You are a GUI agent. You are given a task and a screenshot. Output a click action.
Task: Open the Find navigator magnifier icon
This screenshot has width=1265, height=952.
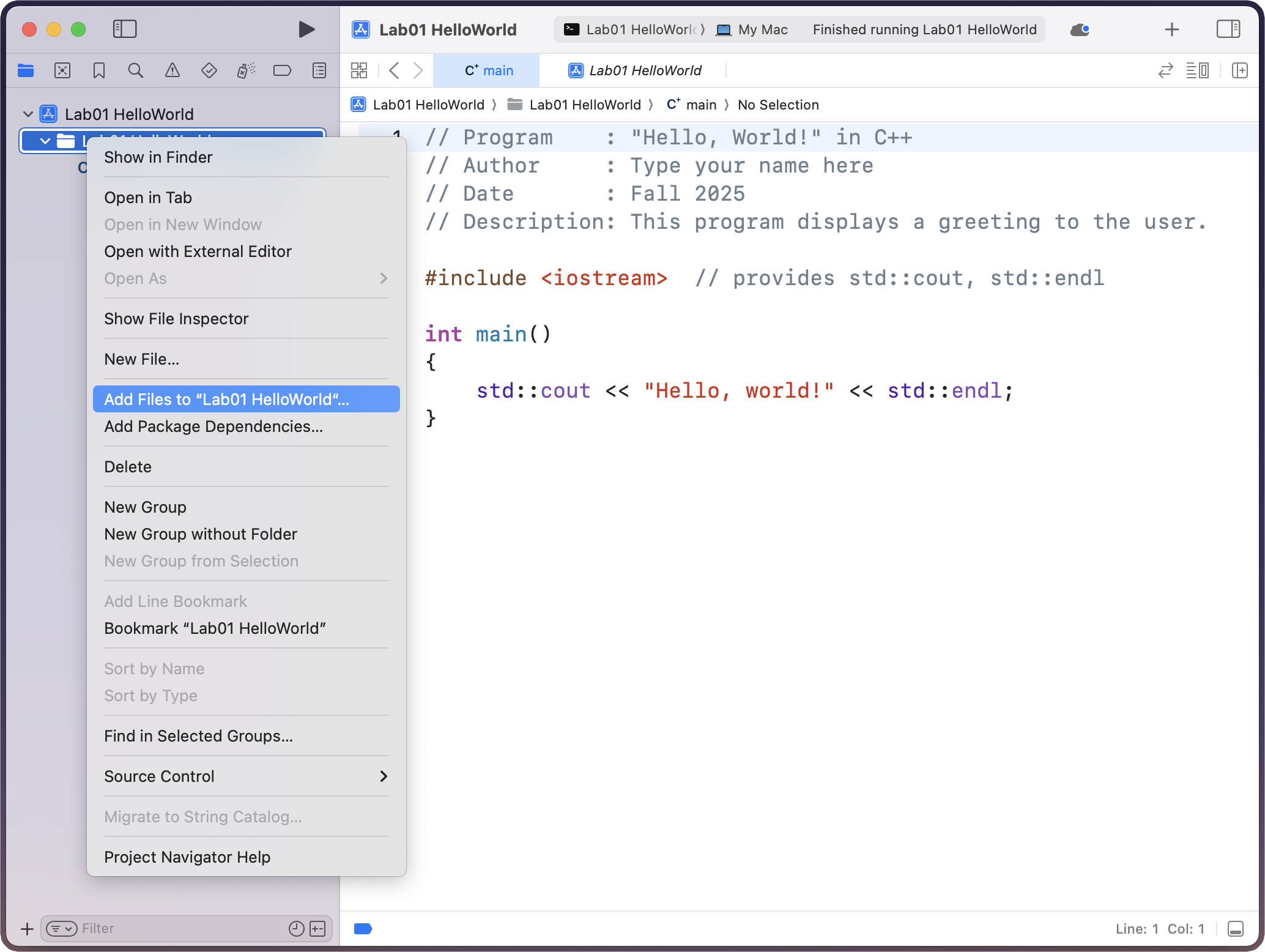click(x=136, y=71)
